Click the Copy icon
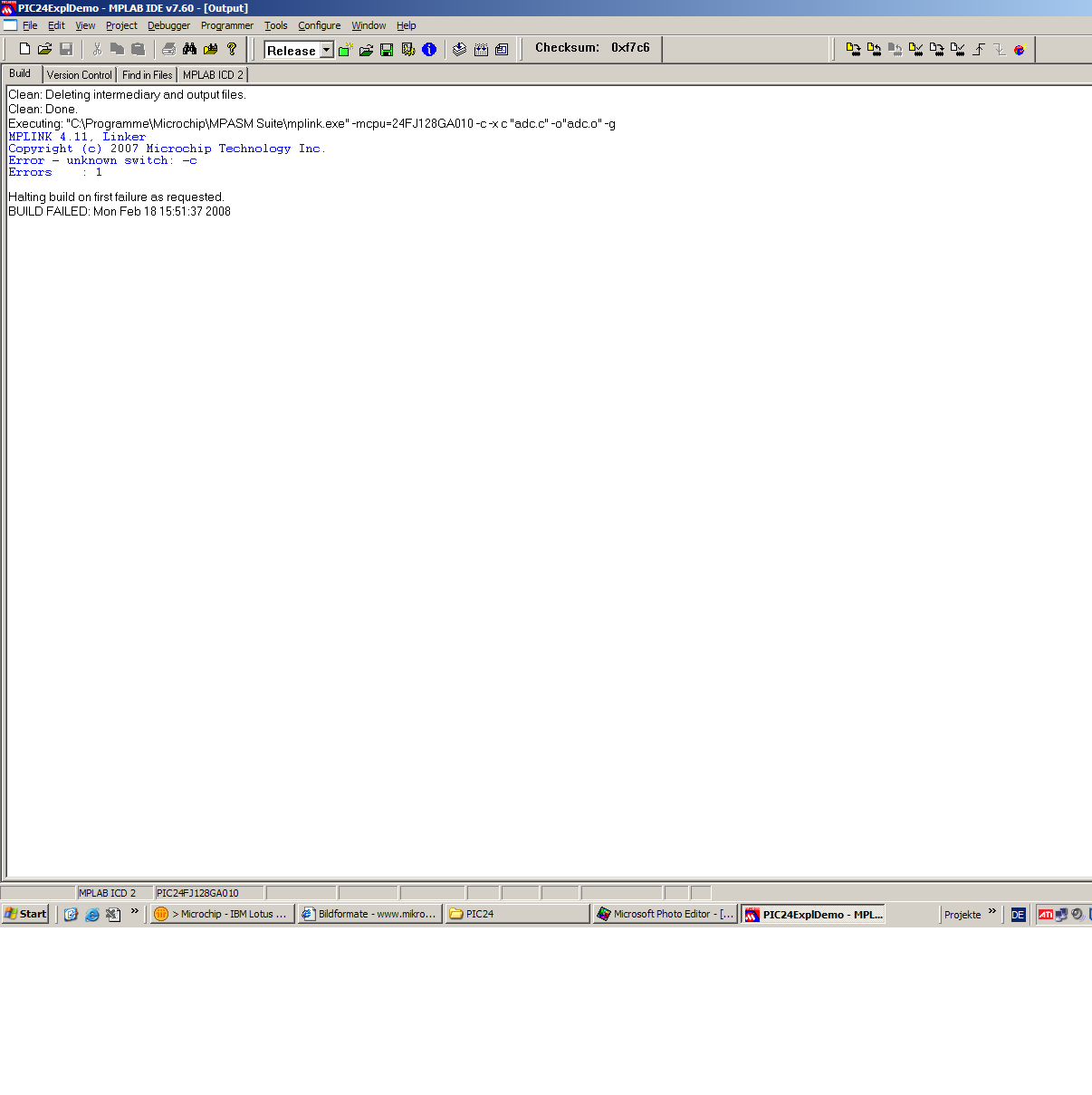Screen dimensions: 1092x1095 pos(117,49)
